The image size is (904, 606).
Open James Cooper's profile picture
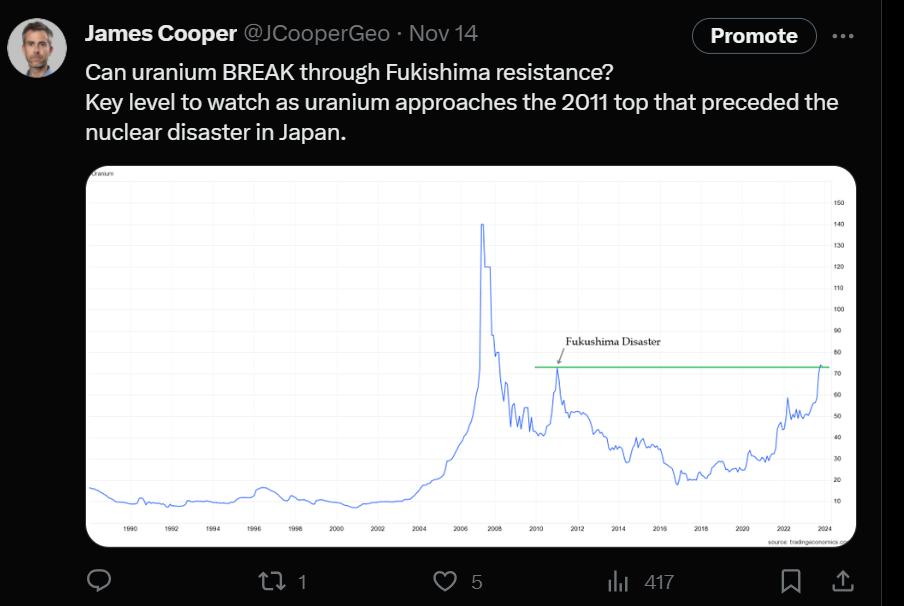[38, 47]
